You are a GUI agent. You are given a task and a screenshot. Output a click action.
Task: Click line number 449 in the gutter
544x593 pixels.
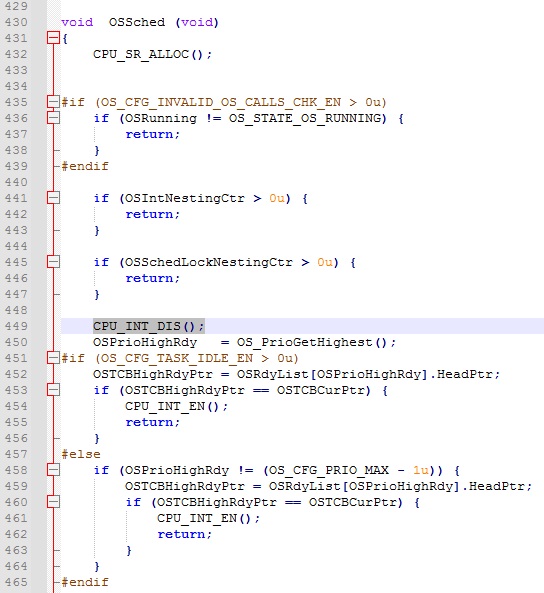(16, 326)
